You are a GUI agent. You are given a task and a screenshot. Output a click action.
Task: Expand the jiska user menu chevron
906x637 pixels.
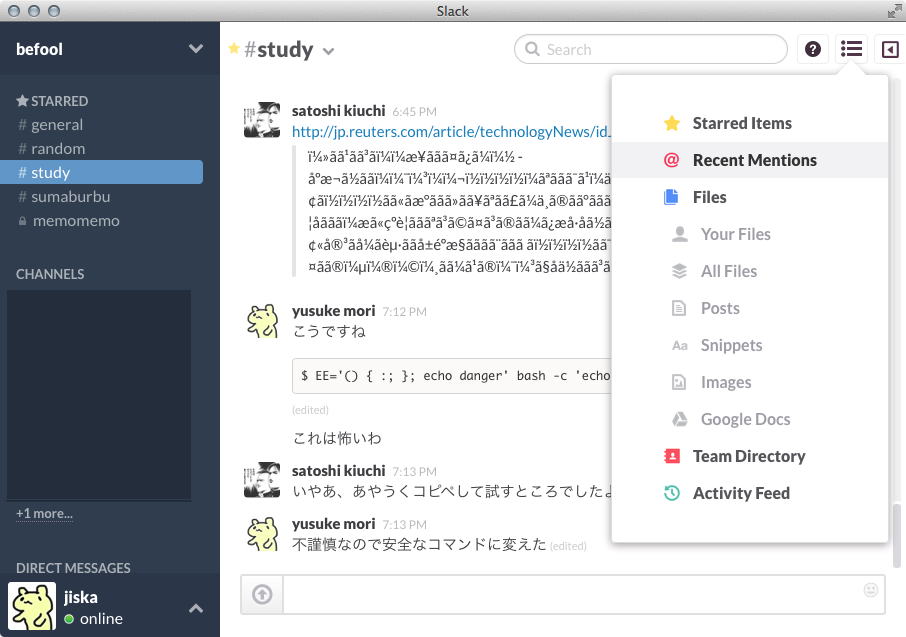(x=196, y=608)
